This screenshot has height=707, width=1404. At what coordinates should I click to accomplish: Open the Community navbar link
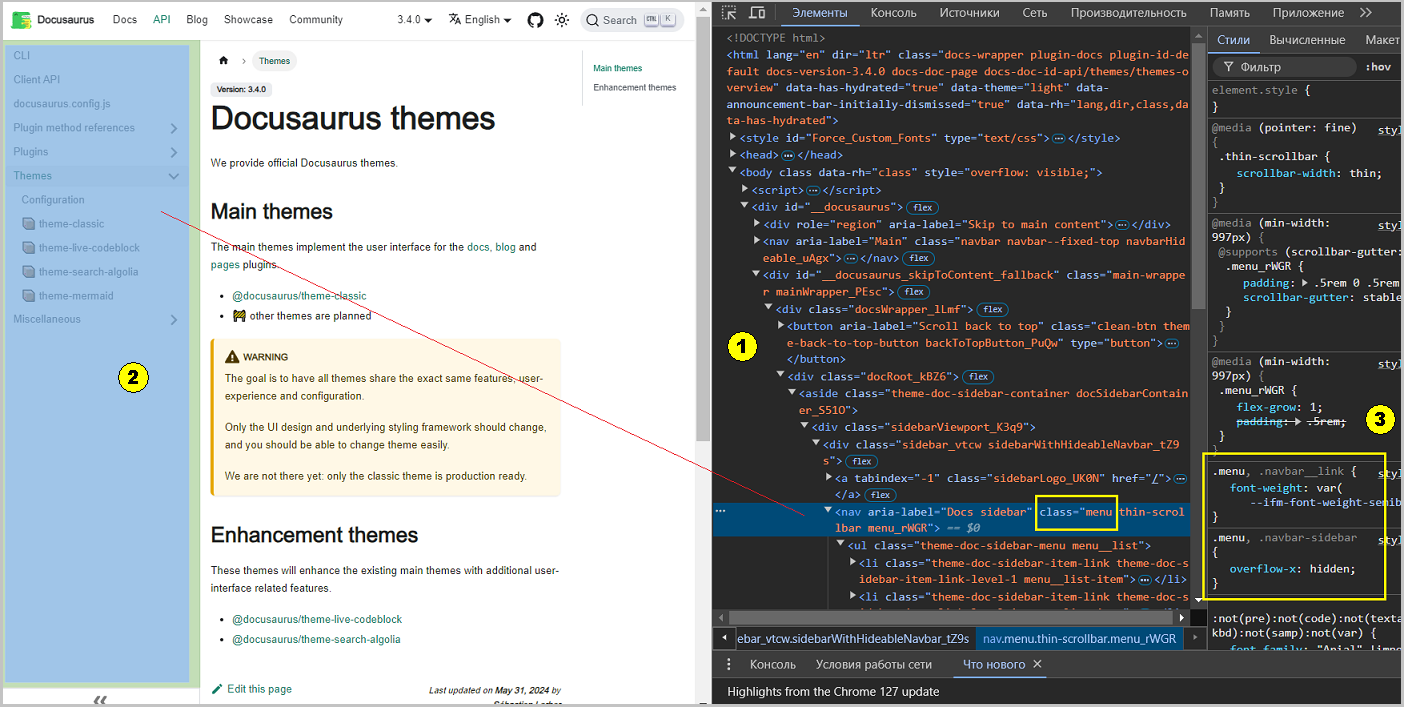click(x=316, y=20)
